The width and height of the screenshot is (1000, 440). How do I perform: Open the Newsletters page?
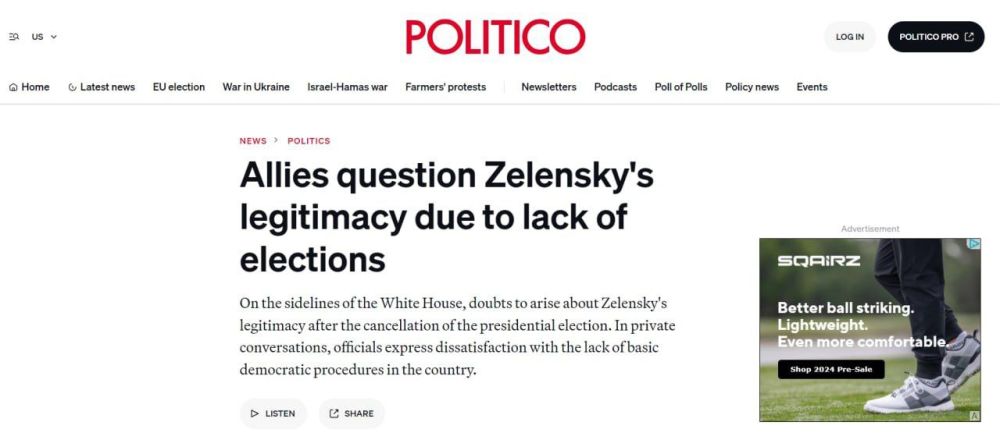coord(549,87)
